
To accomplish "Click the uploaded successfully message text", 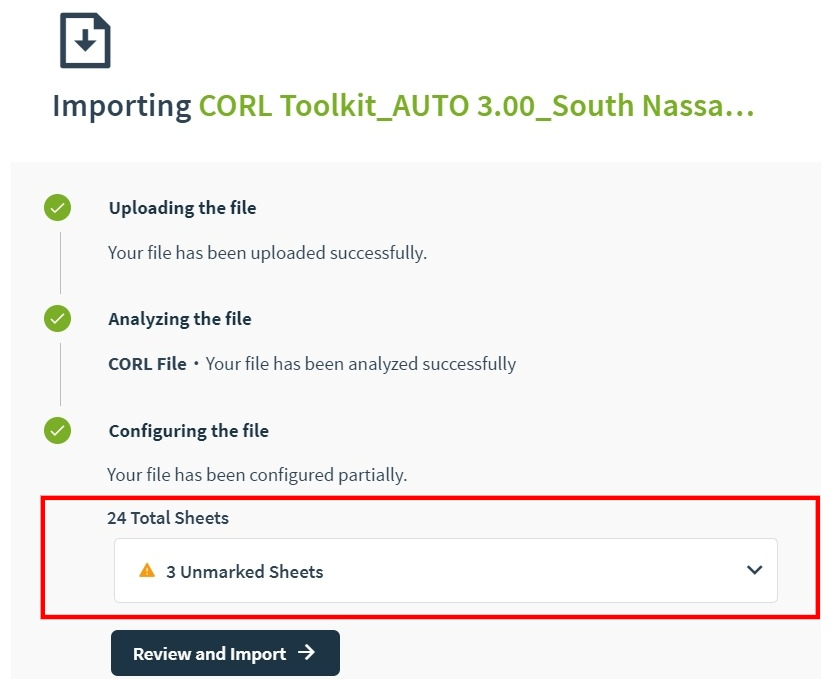I will 267,253.
